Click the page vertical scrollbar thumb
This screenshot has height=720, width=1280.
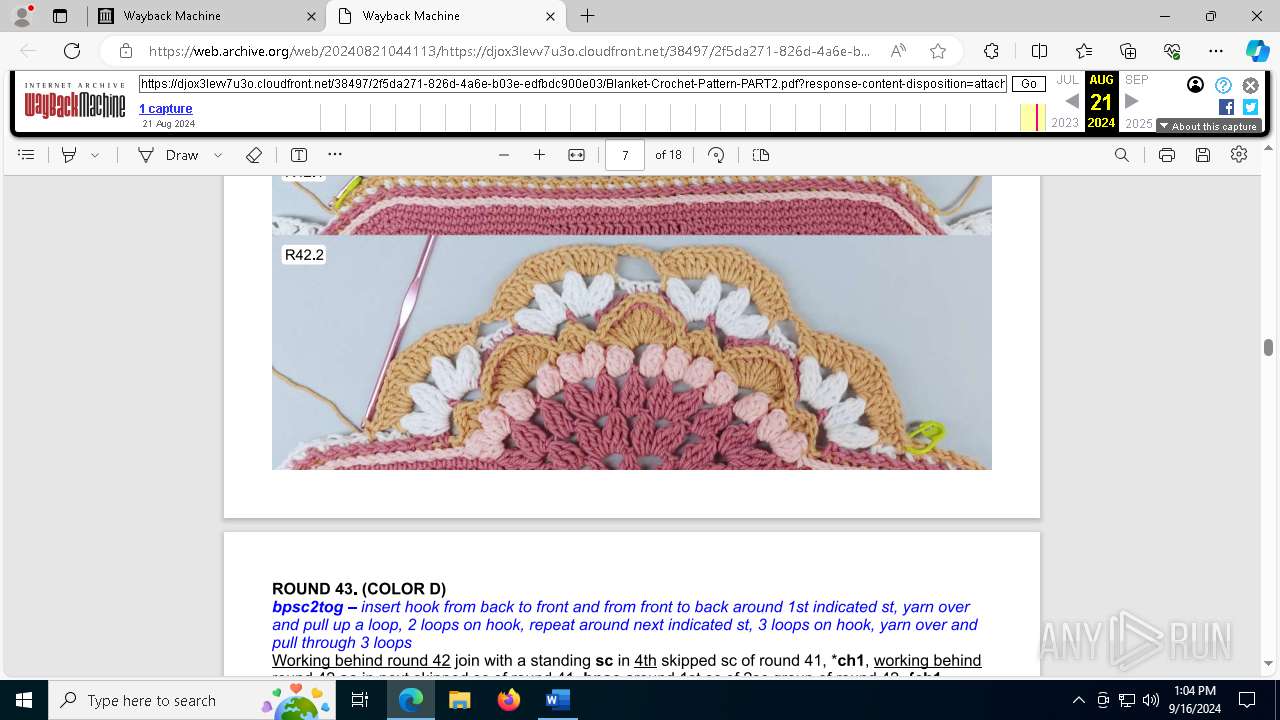point(1268,347)
